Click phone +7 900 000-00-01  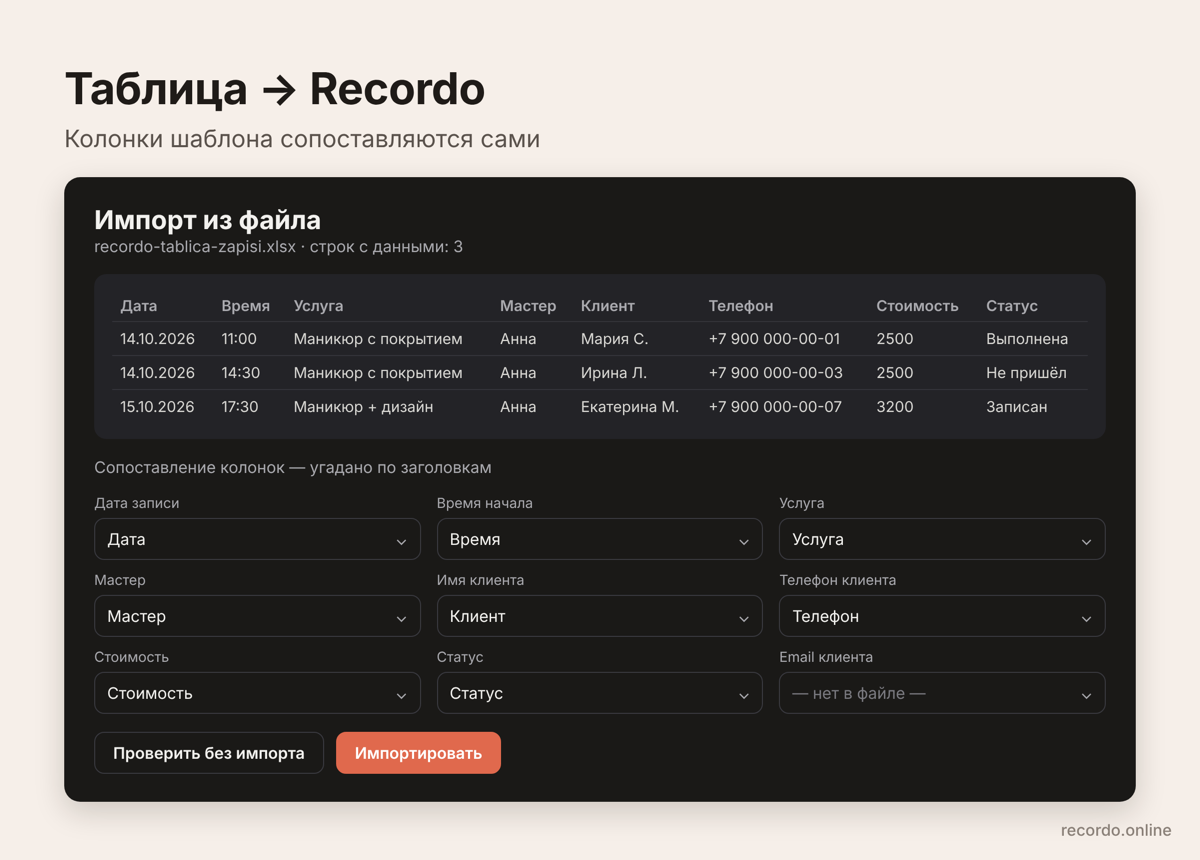pos(775,339)
